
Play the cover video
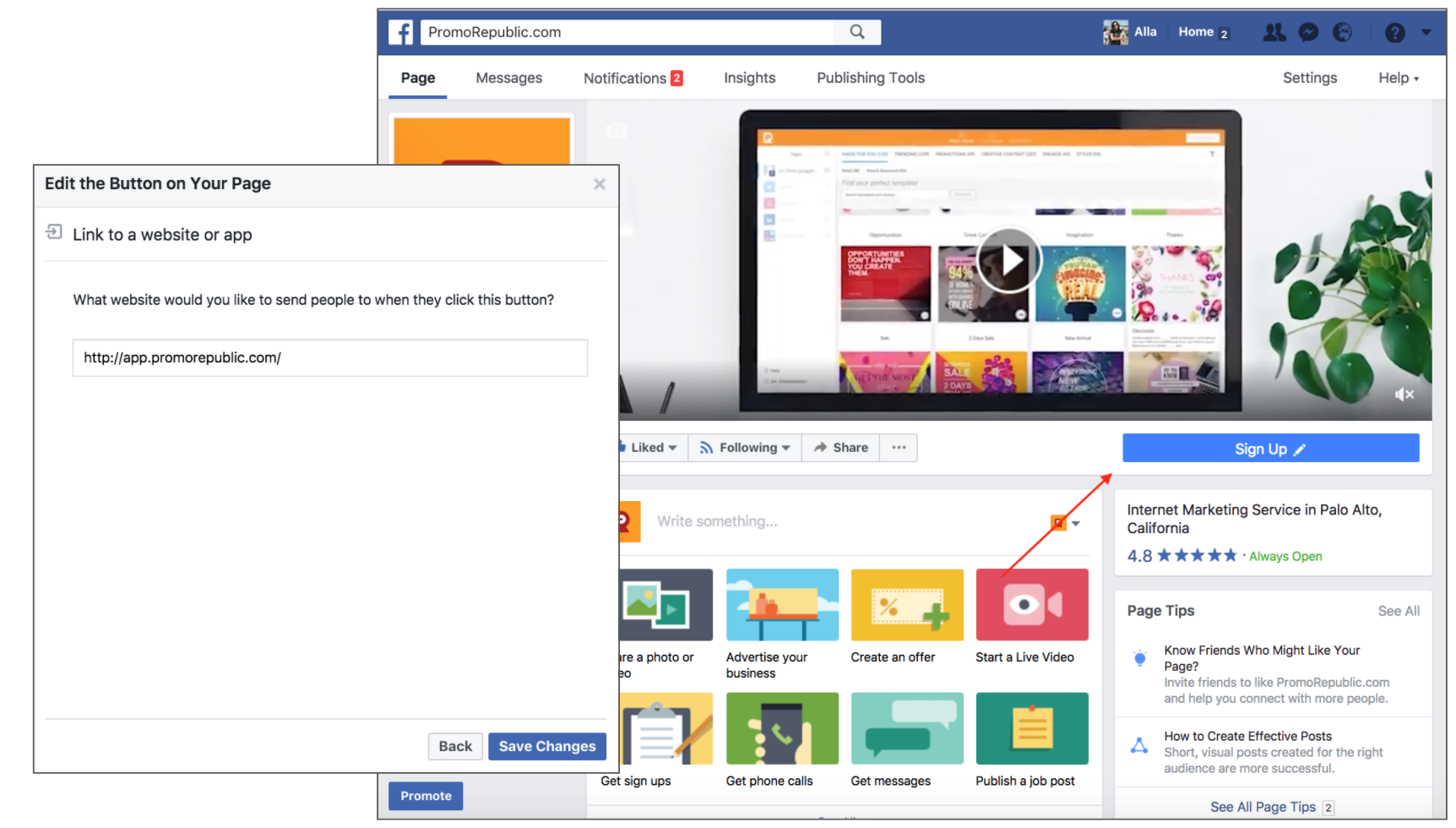[x=1009, y=260]
